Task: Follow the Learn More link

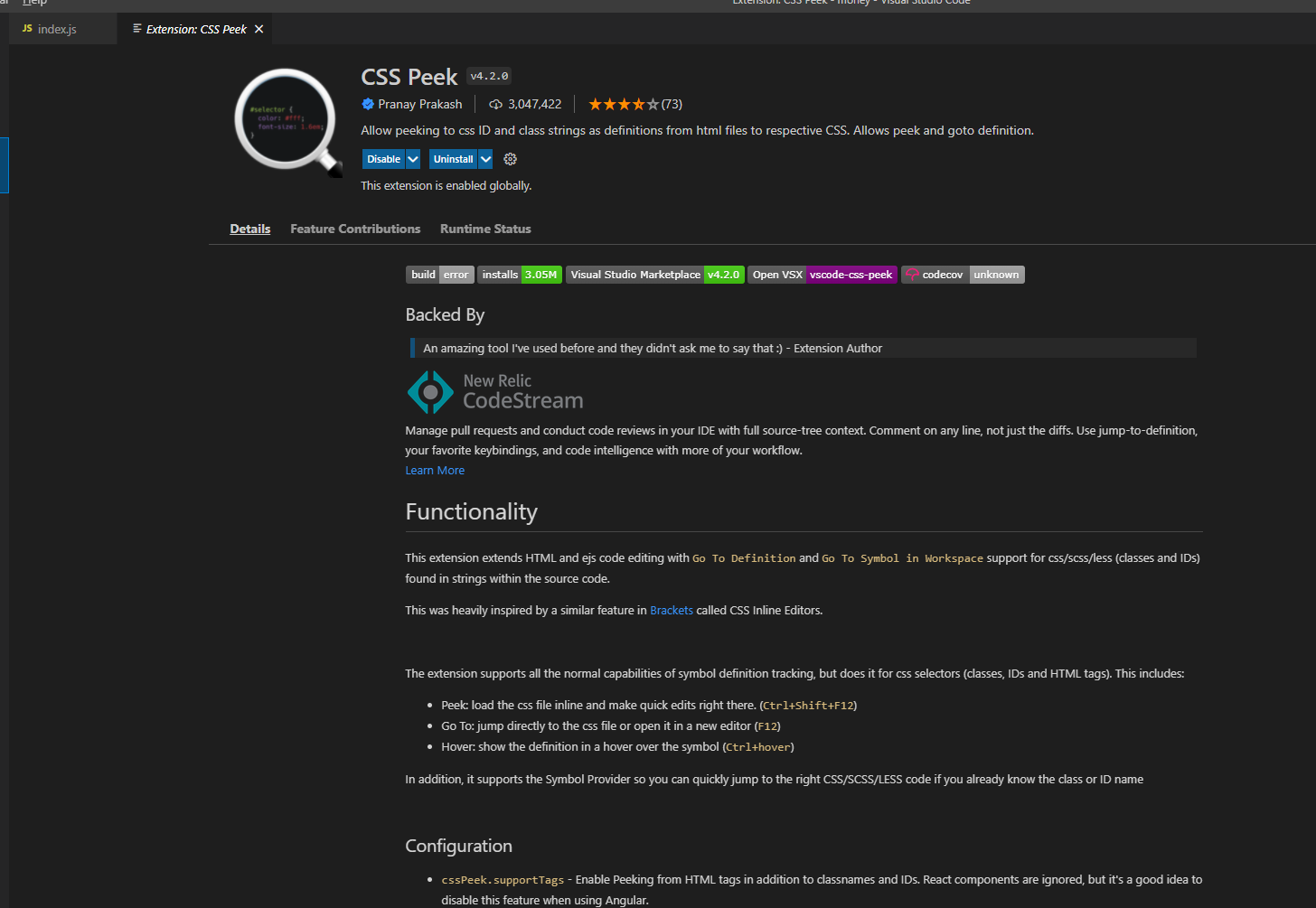Action: 435,471
